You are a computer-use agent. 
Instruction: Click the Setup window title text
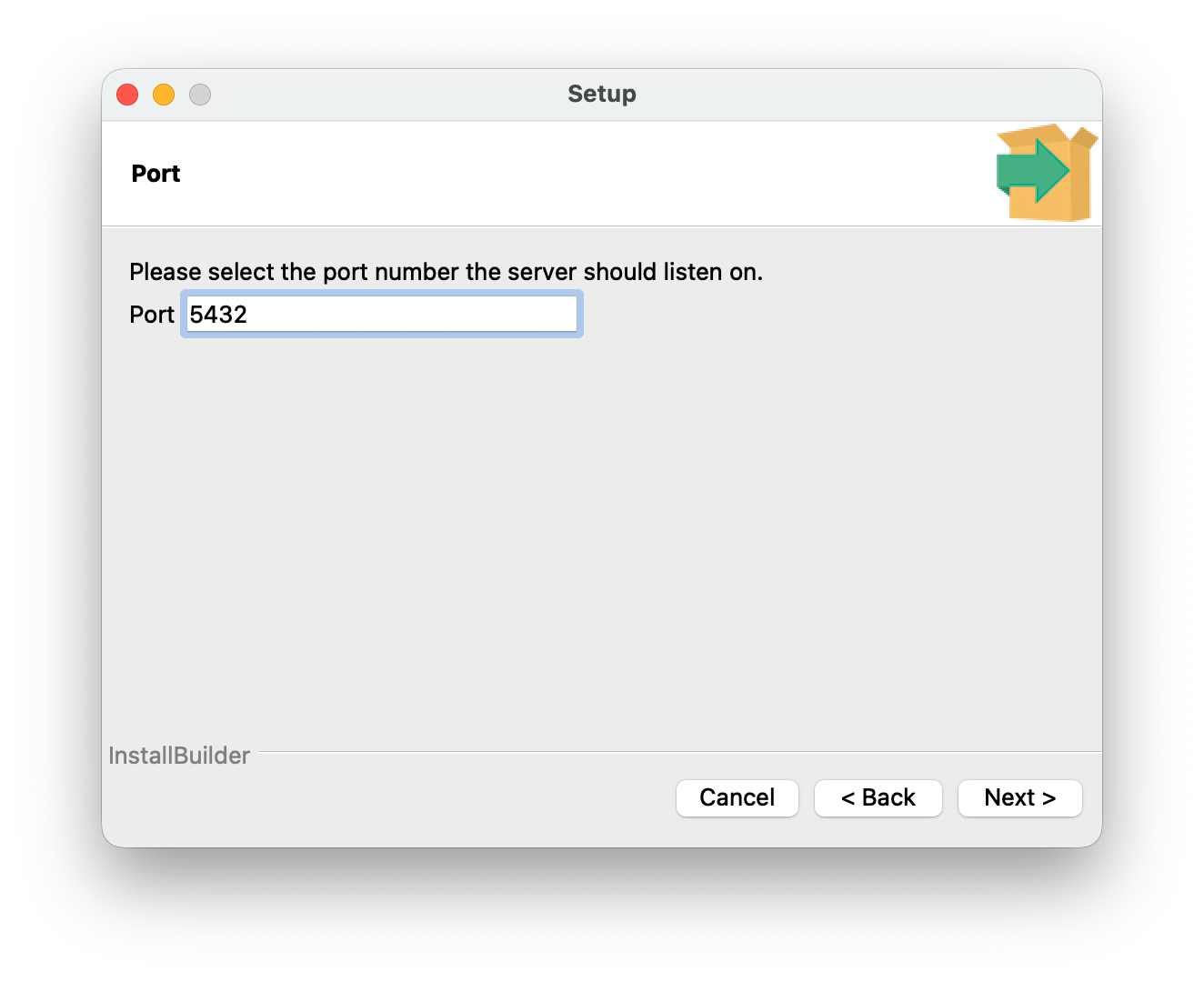point(601,94)
